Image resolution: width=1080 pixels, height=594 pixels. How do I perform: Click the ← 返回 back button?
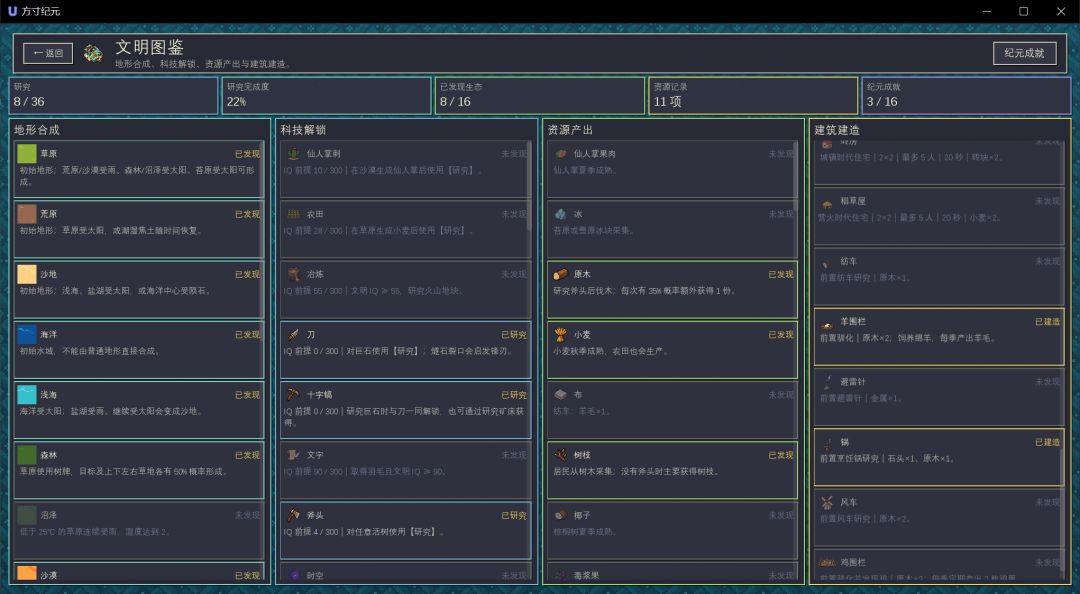[x=48, y=53]
